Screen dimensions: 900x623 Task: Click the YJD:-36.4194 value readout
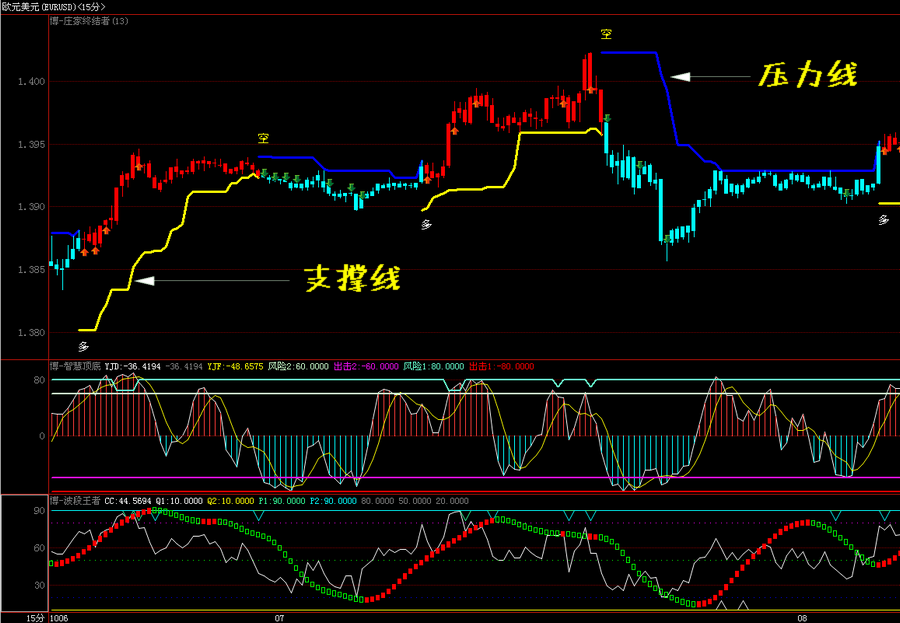133,366
